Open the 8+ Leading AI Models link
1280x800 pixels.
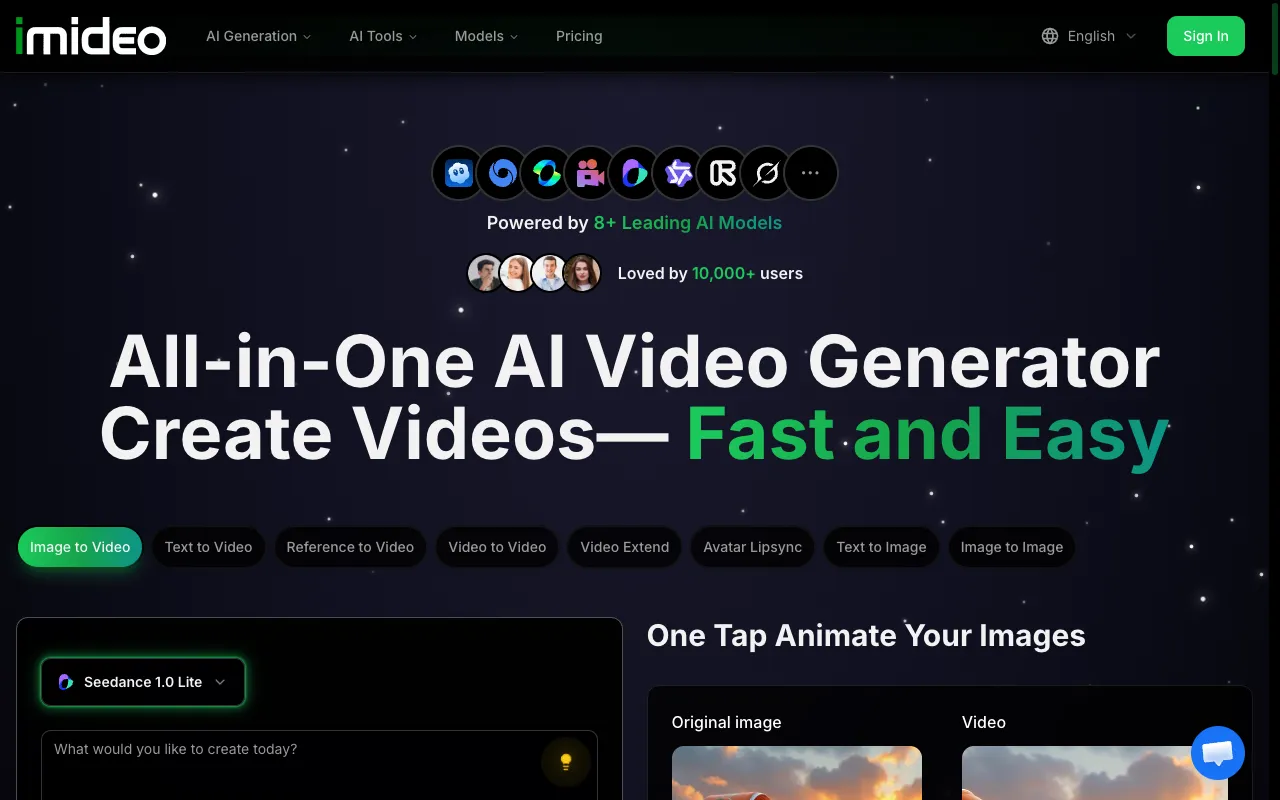(687, 223)
